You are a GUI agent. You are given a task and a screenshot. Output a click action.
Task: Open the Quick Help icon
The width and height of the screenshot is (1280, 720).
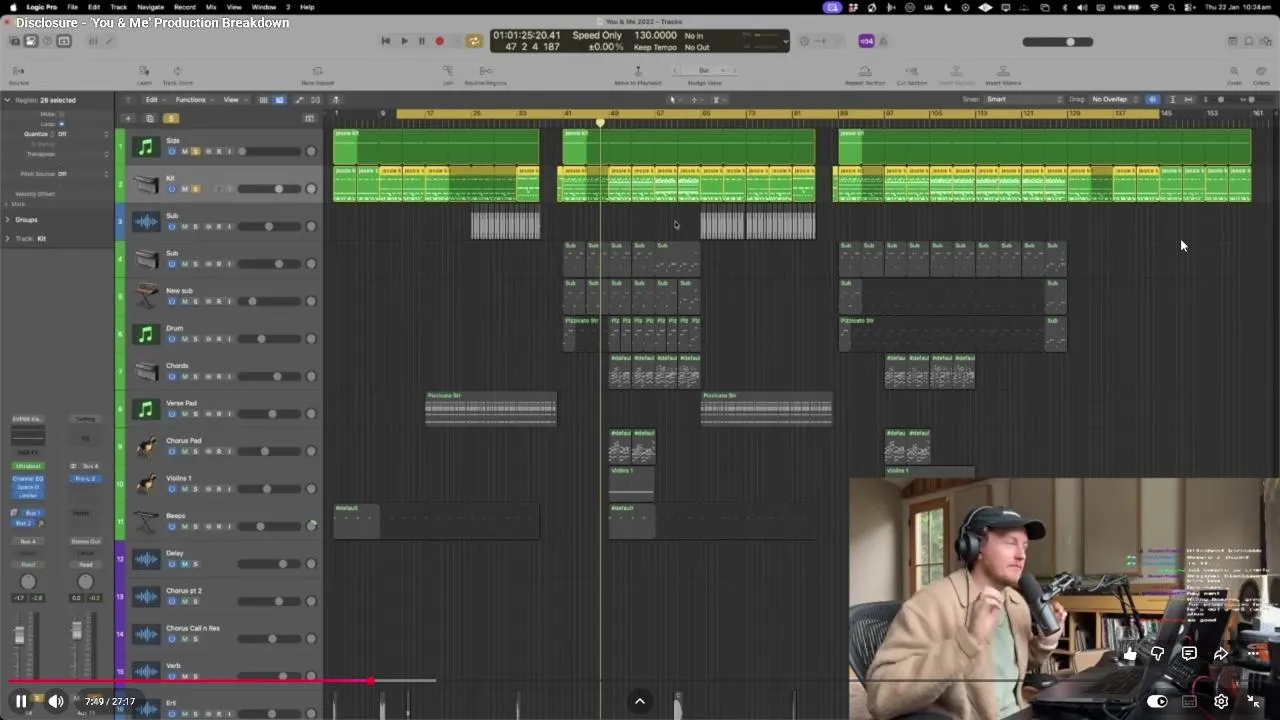pos(47,41)
